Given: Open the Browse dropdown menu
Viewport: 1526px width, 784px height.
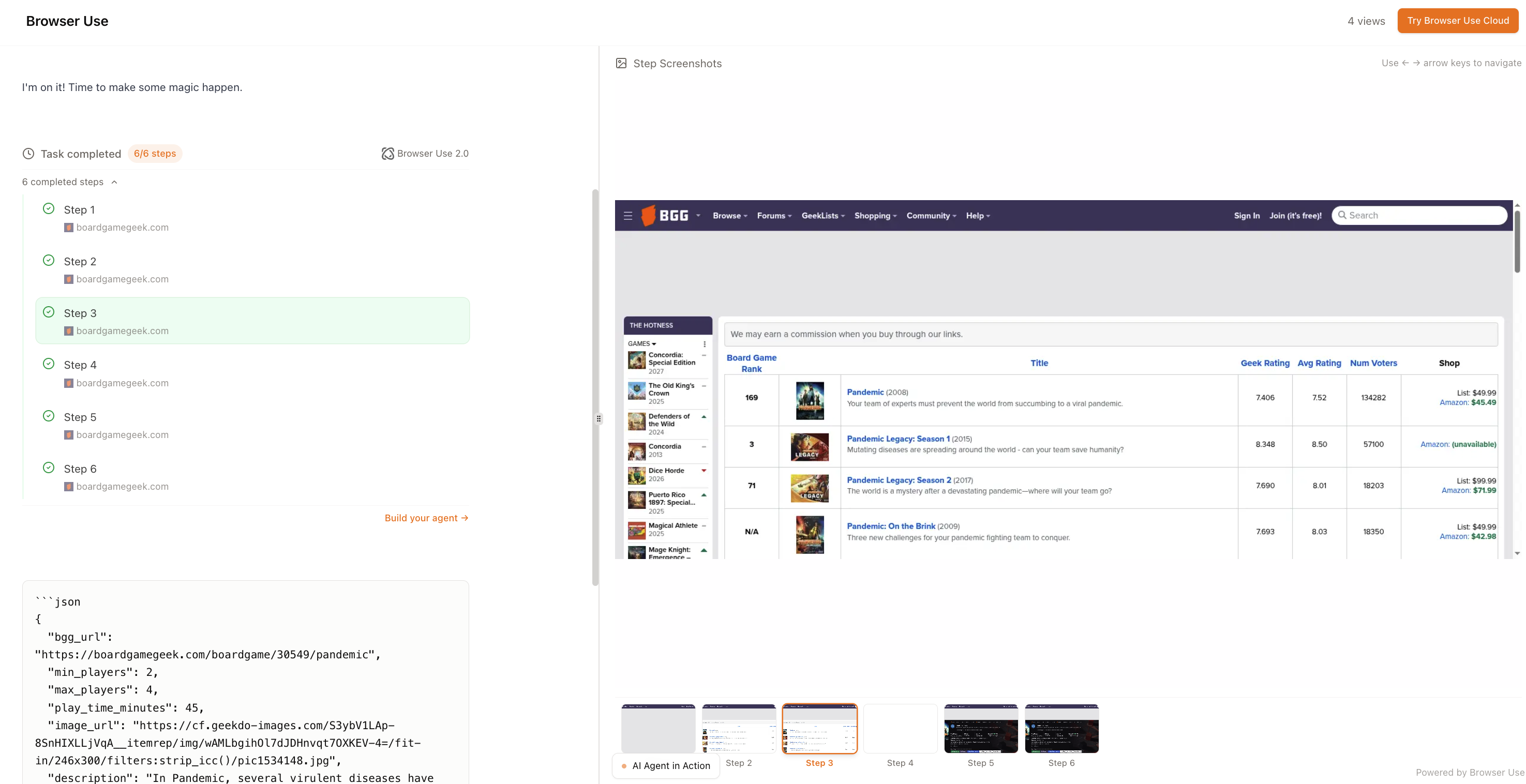Looking at the screenshot, I should 729,216.
